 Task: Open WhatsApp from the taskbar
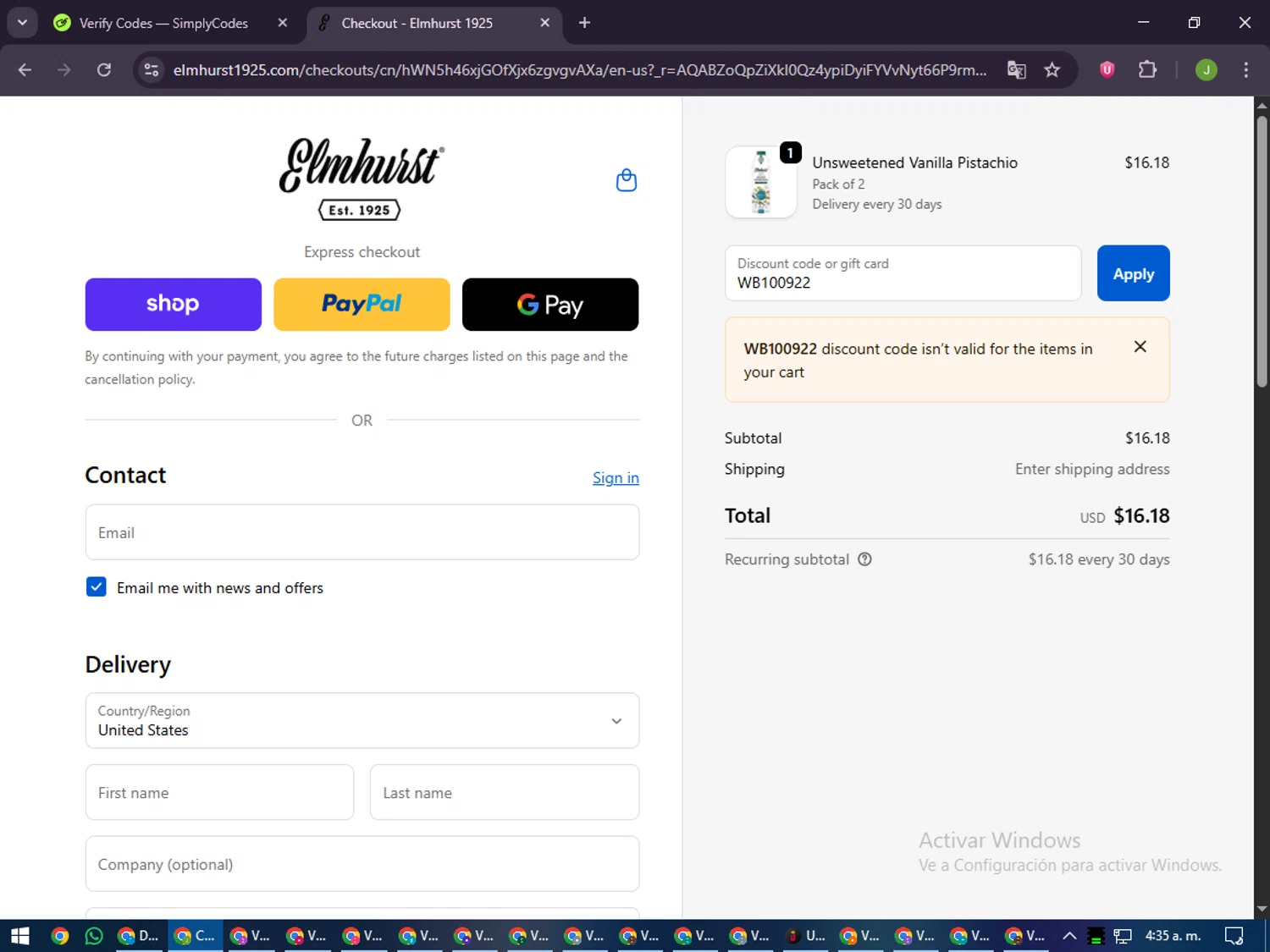tap(94, 936)
